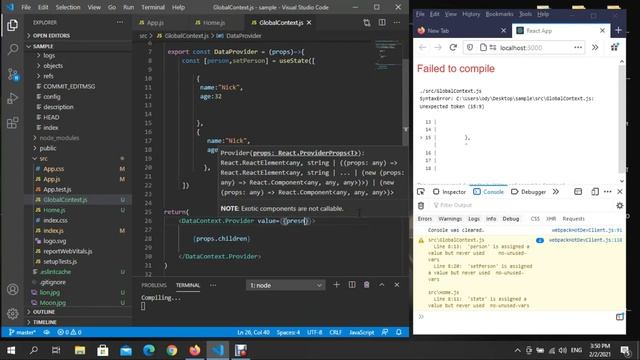
Task: Maximize the terminal panel size
Action: (x=382, y=285)
